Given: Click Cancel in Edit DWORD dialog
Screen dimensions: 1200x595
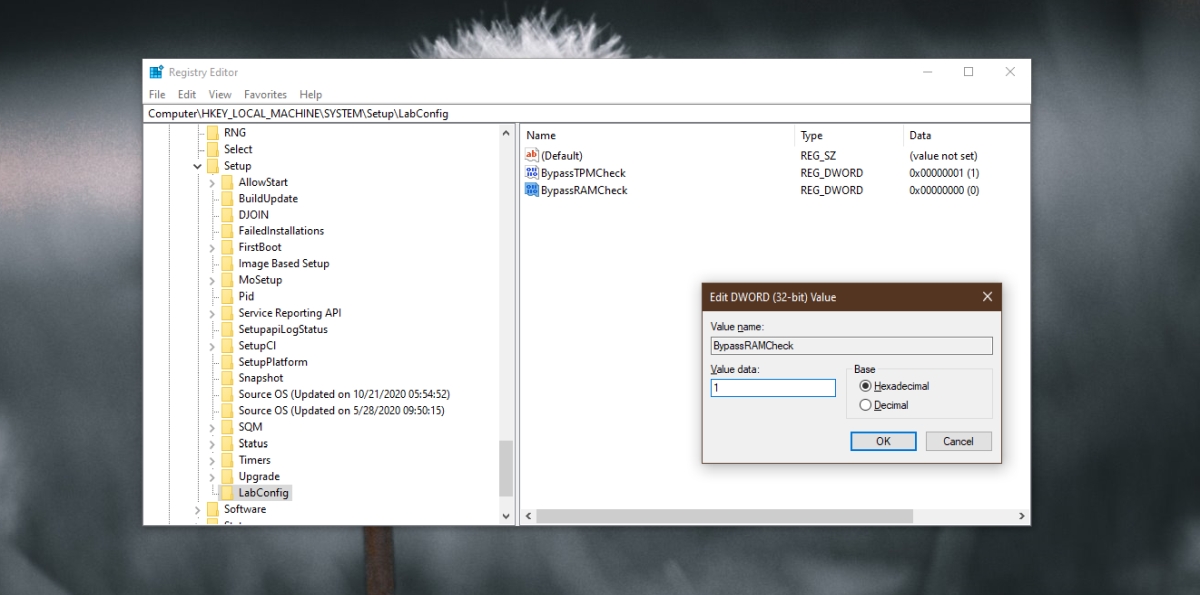Looking at the screenshot, I should (958, 441).
